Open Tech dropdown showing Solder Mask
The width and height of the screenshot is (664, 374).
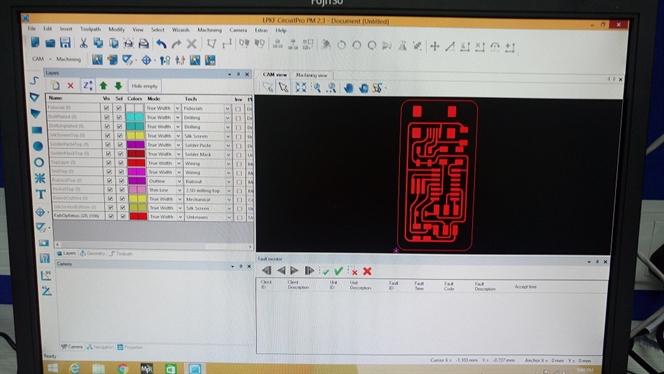(228, 154)
